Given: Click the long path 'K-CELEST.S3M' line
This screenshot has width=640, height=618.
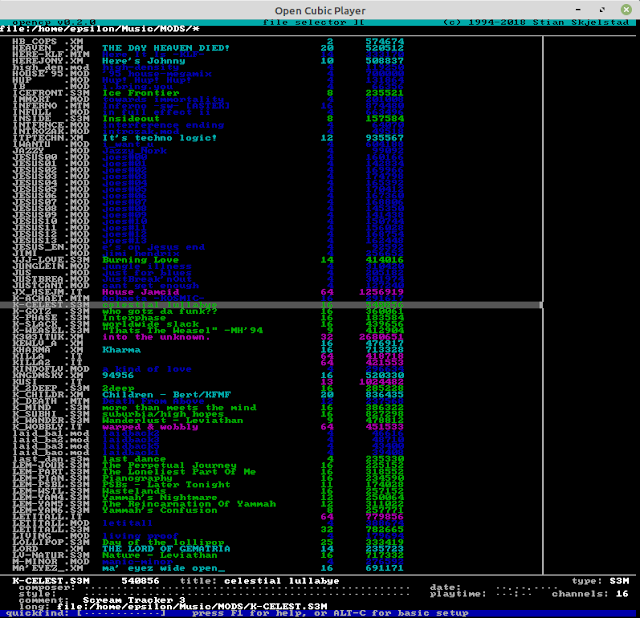Looking at the screenshot, I should [192, 606].
